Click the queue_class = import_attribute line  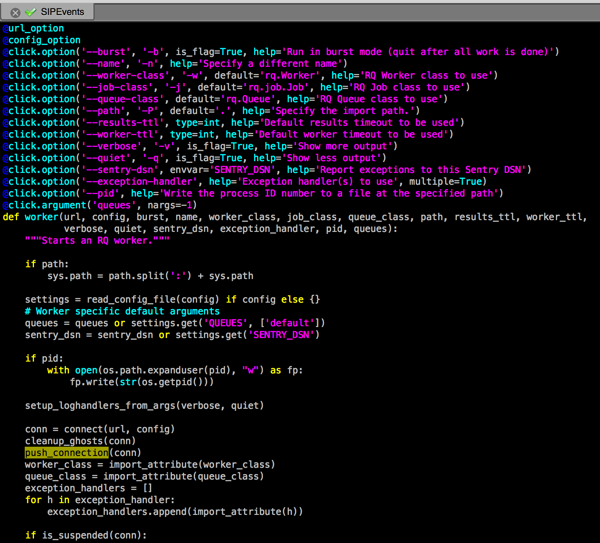click(145, 476)
